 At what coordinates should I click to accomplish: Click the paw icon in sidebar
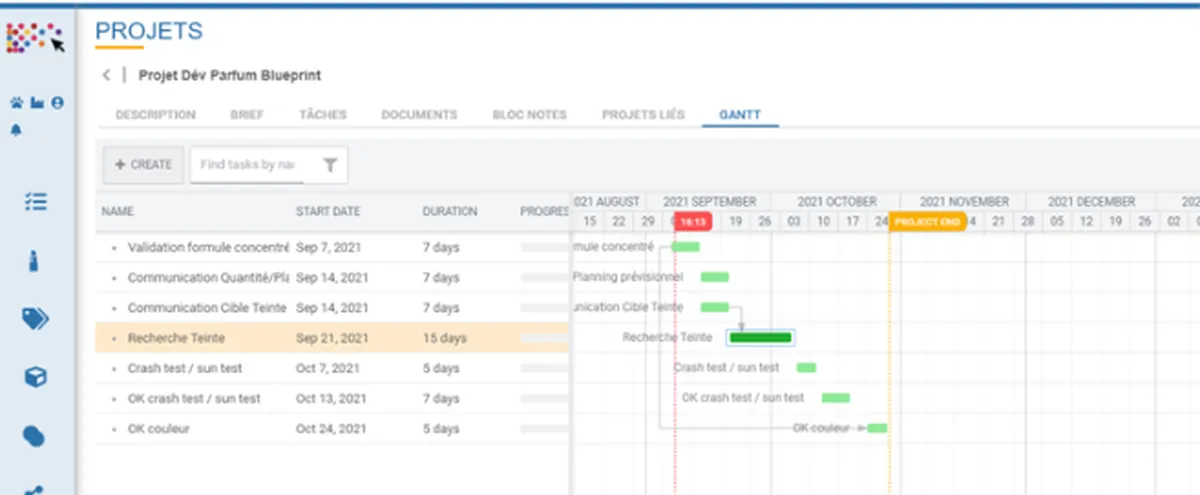[x=16, y=103]
